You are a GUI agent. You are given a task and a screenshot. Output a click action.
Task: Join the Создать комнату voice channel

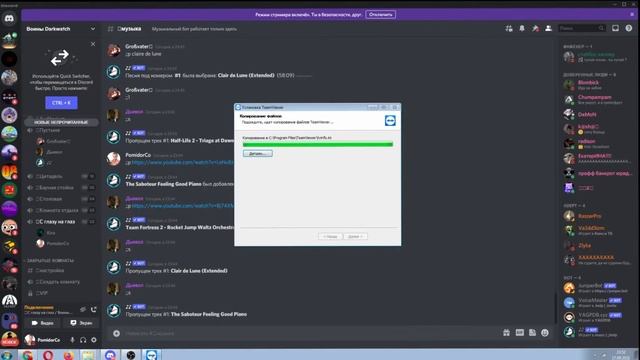(x=60, y=282)
